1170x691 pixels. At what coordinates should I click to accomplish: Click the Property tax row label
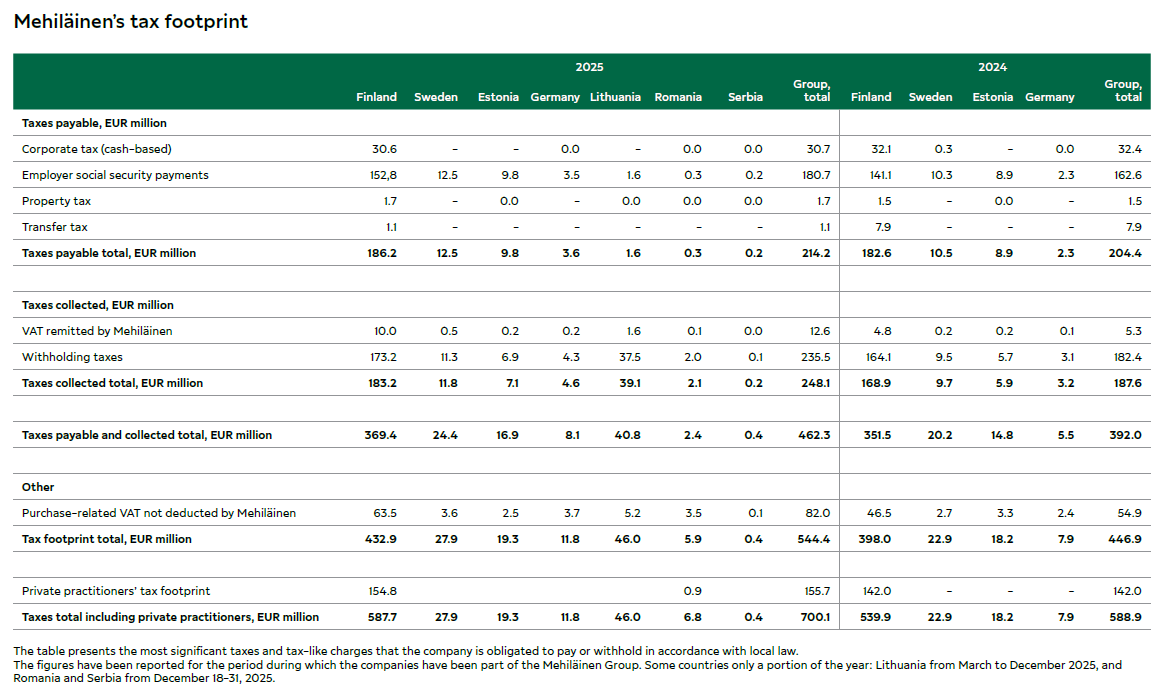click(x=56, y=201)
